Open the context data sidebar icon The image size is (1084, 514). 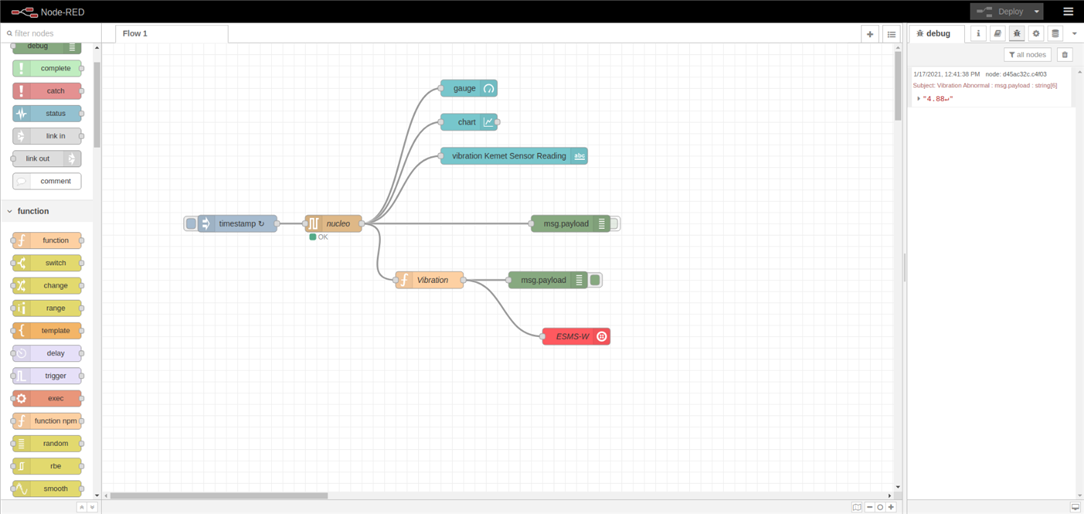[1055, 33]
